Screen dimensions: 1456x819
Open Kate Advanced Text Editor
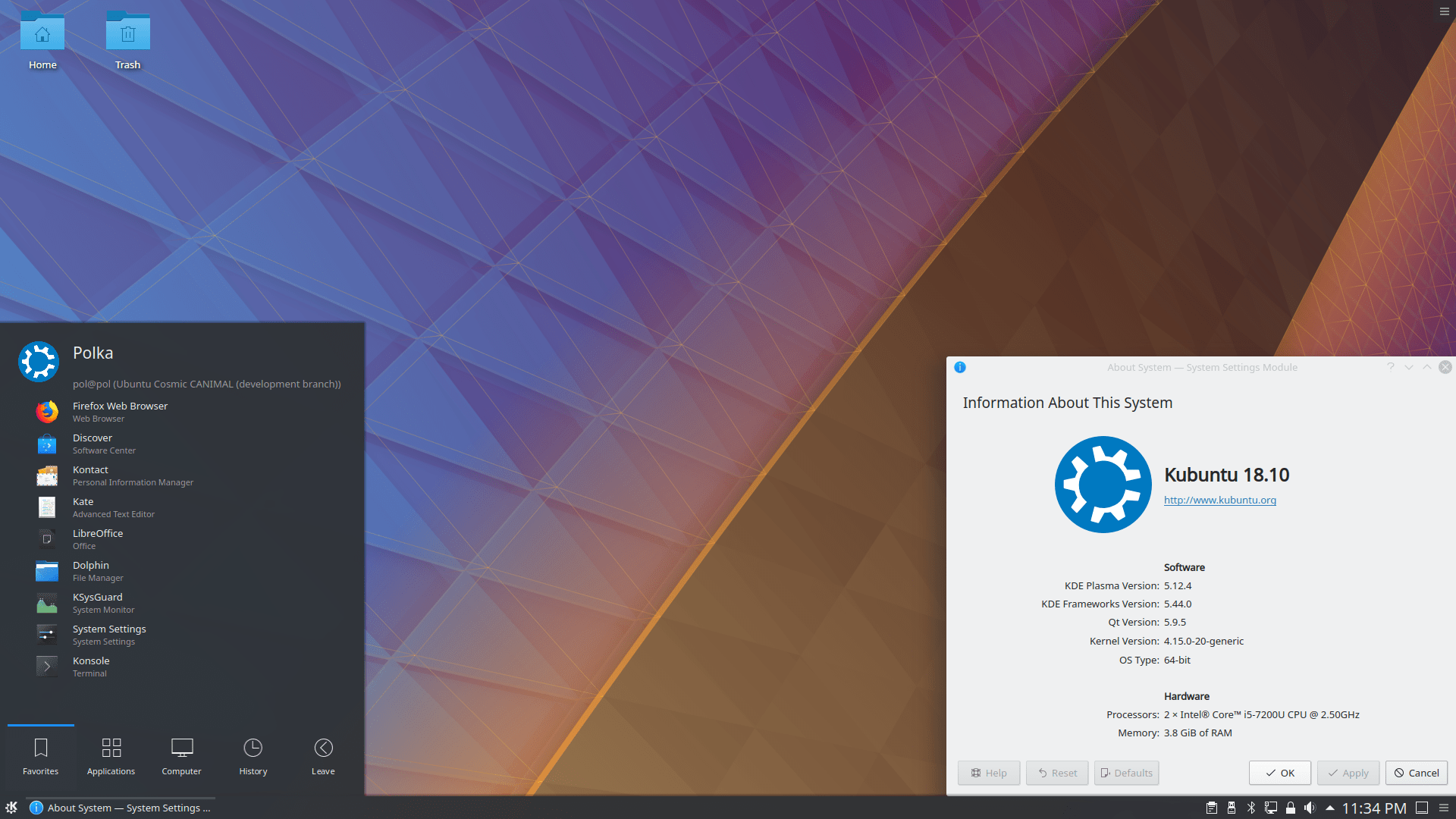182,507
